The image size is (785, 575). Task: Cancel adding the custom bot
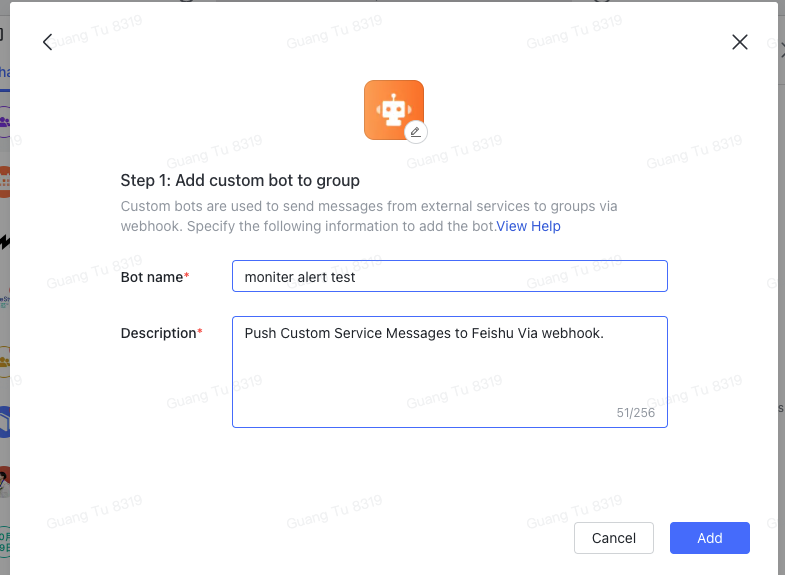pos(614,538)
